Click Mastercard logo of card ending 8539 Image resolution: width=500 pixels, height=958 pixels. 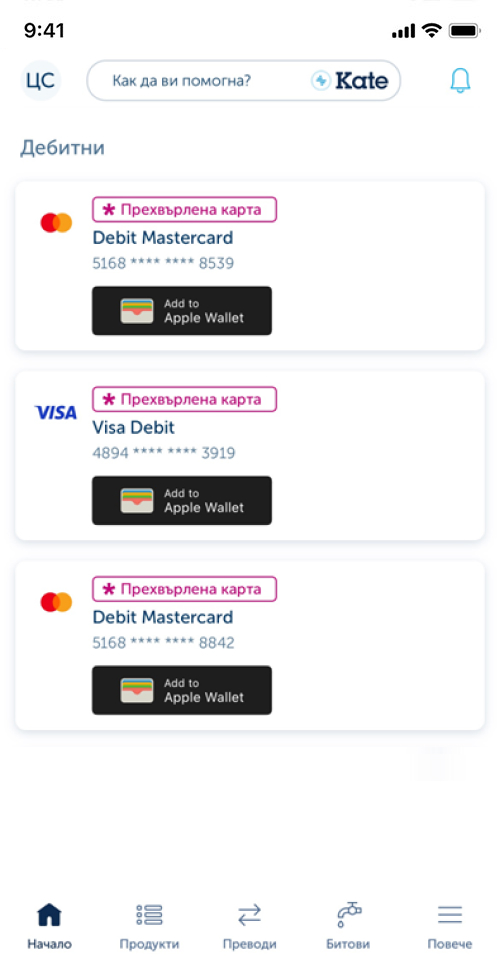coord(56,222)
